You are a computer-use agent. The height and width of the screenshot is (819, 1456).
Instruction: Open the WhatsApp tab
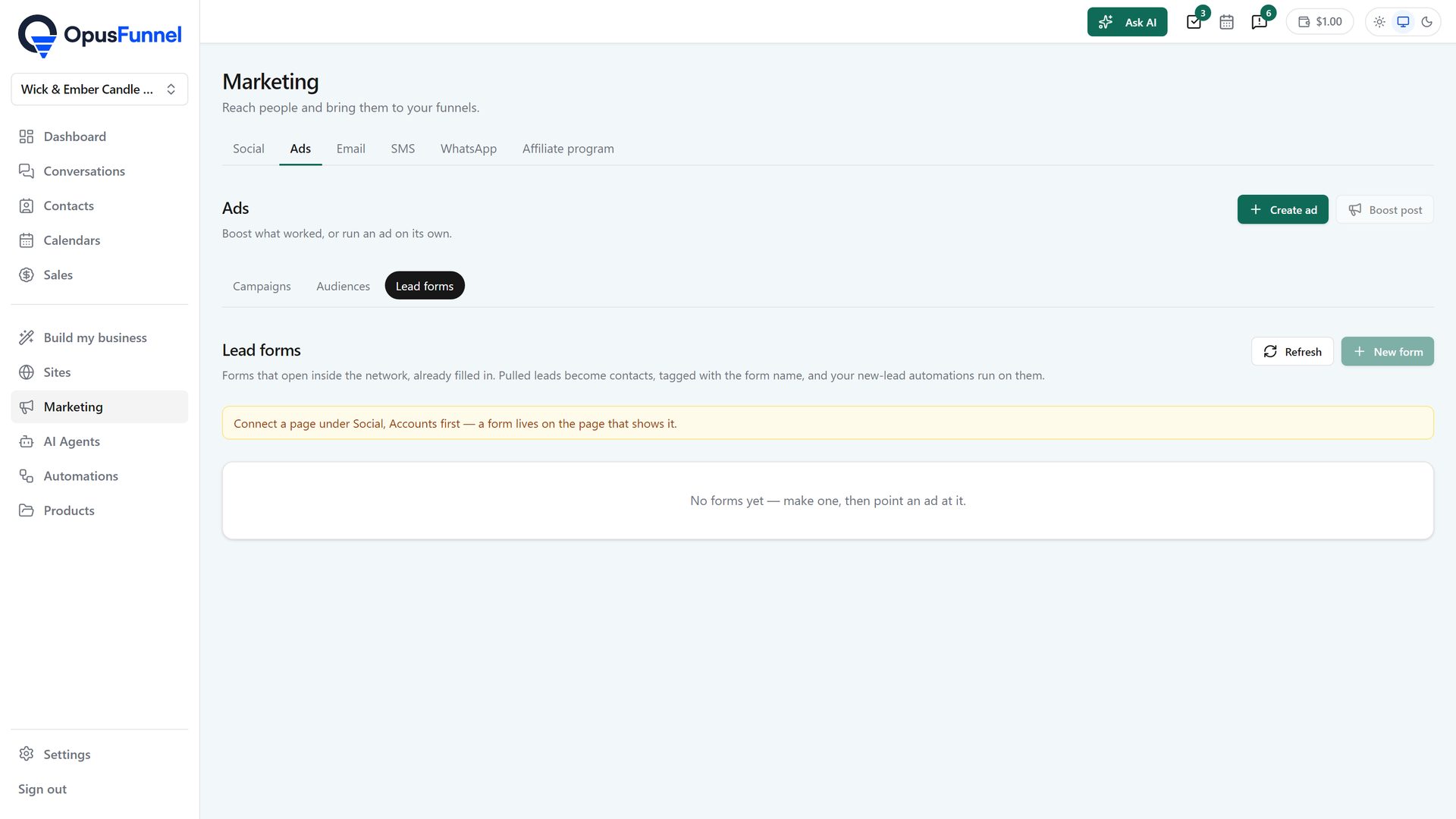[469, 149]
